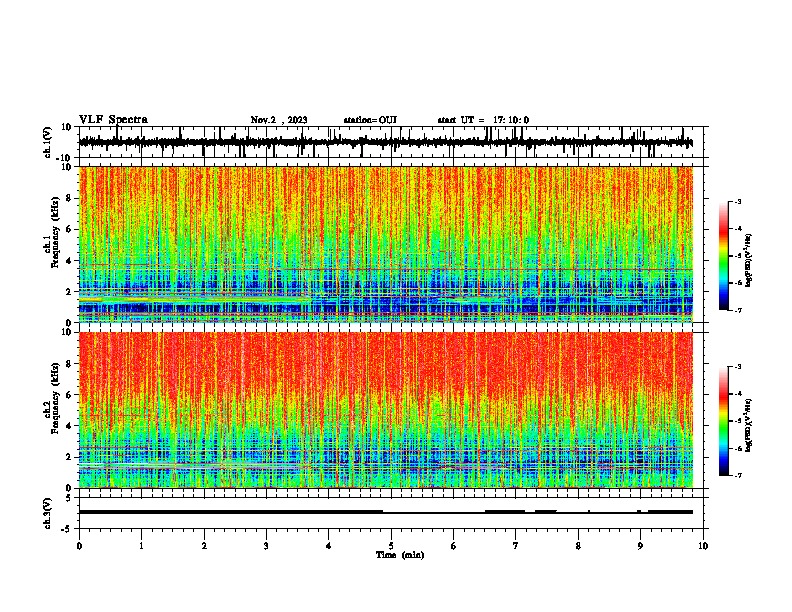Click time axis tick label '1'

coord(141,546)
